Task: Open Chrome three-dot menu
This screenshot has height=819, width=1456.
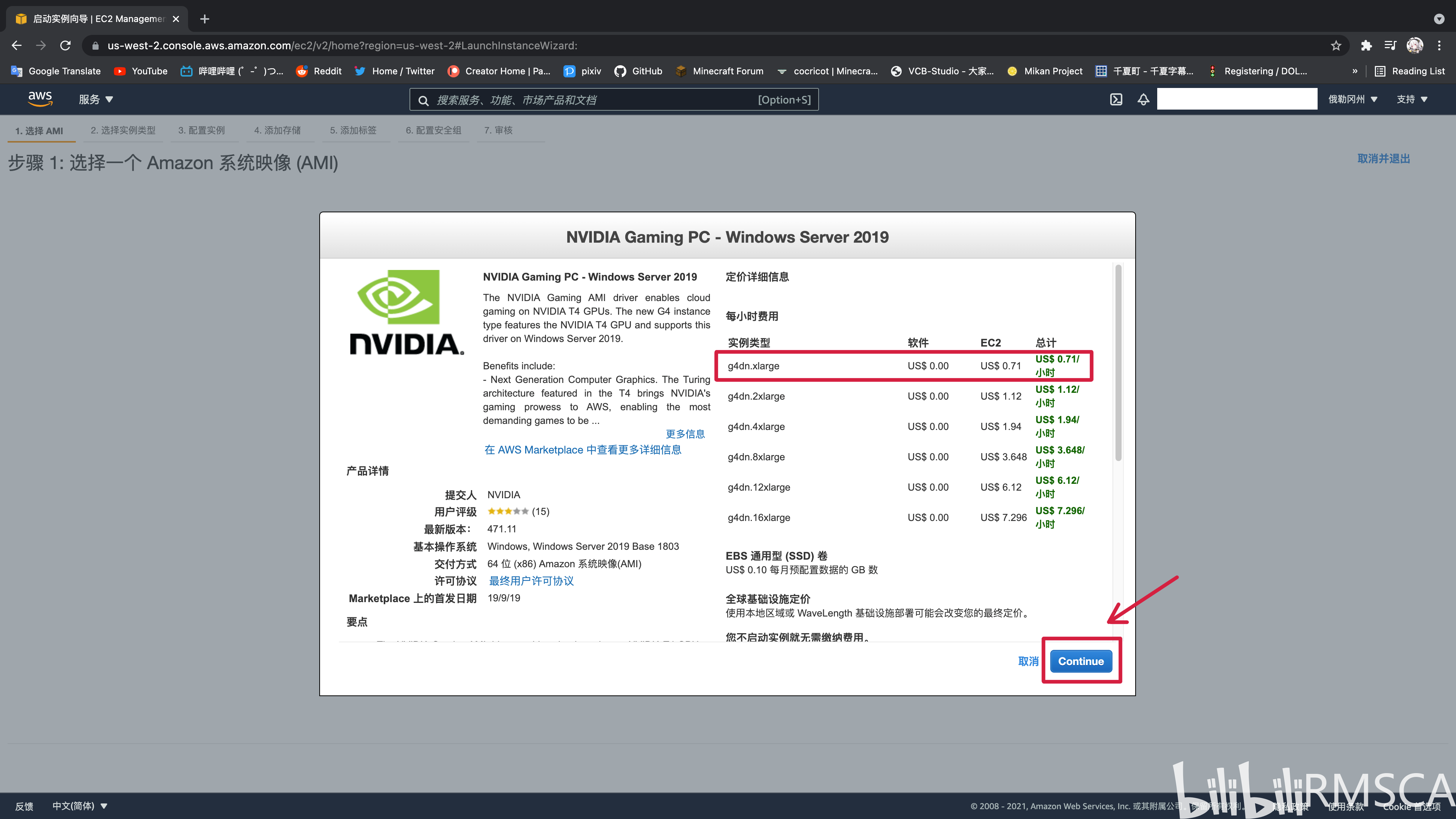Action: (x=1440, y=46)
